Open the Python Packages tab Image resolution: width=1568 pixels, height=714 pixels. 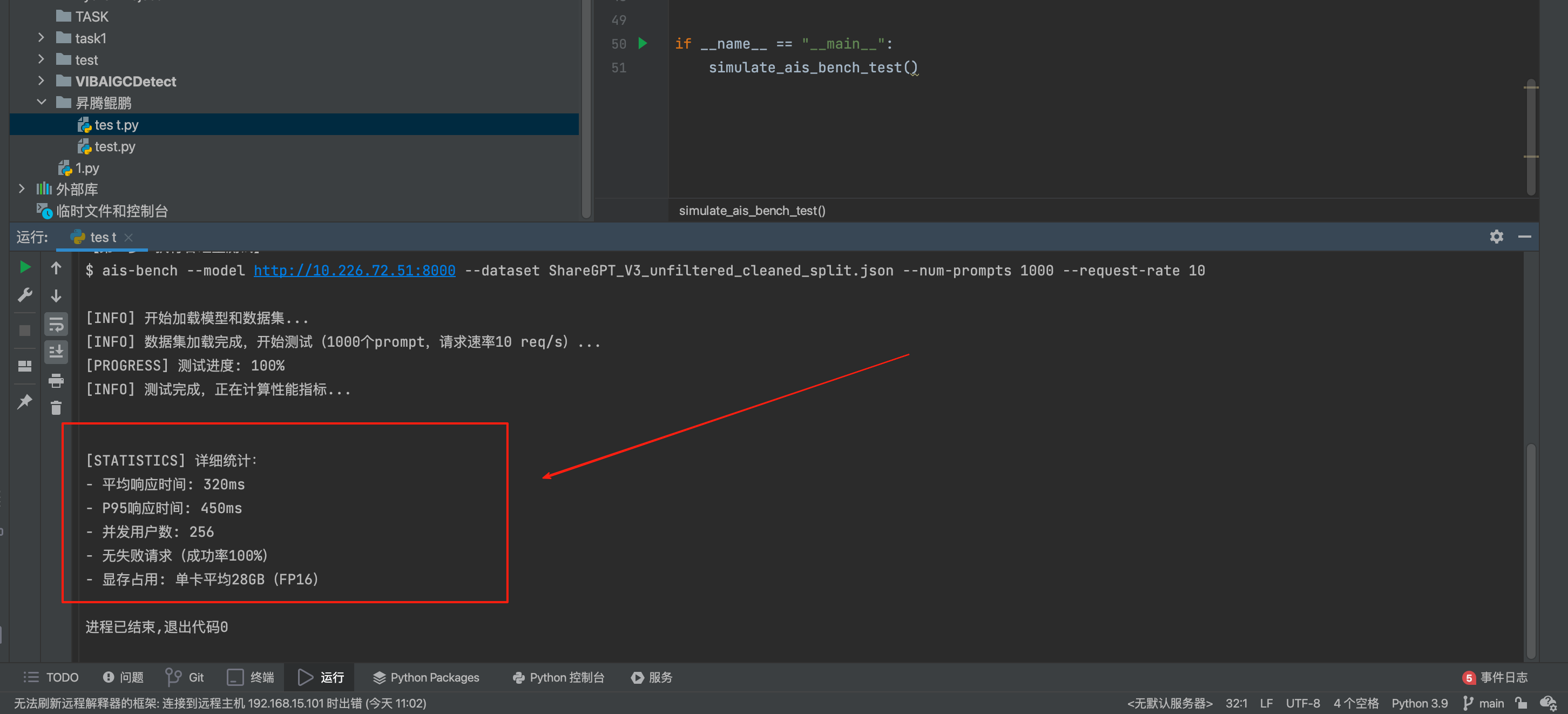(x=425, y=677)
